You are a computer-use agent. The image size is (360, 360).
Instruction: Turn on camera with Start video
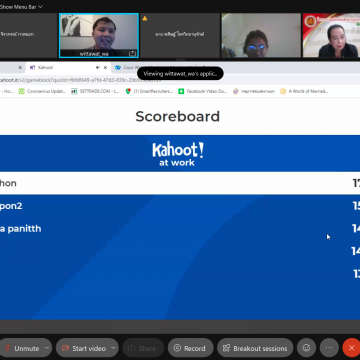pos(83,348)
